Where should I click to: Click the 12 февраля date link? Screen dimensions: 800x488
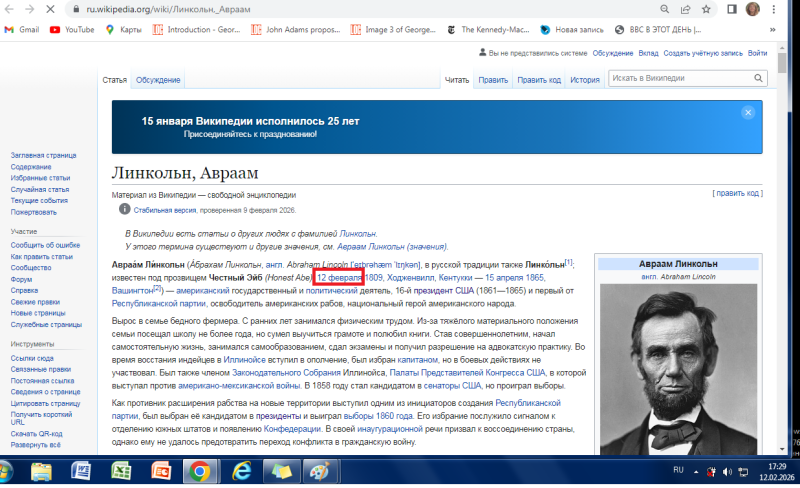(338, 277)
